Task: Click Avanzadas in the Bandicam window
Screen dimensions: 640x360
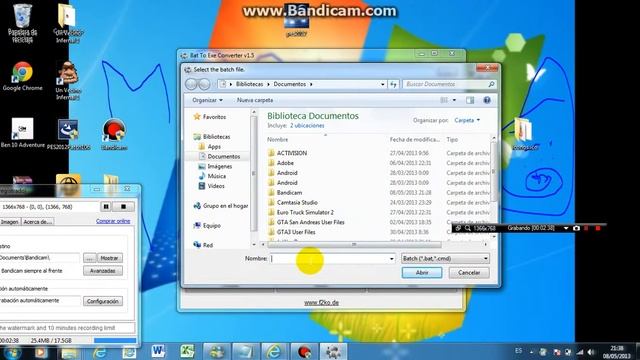Action: 103,271
